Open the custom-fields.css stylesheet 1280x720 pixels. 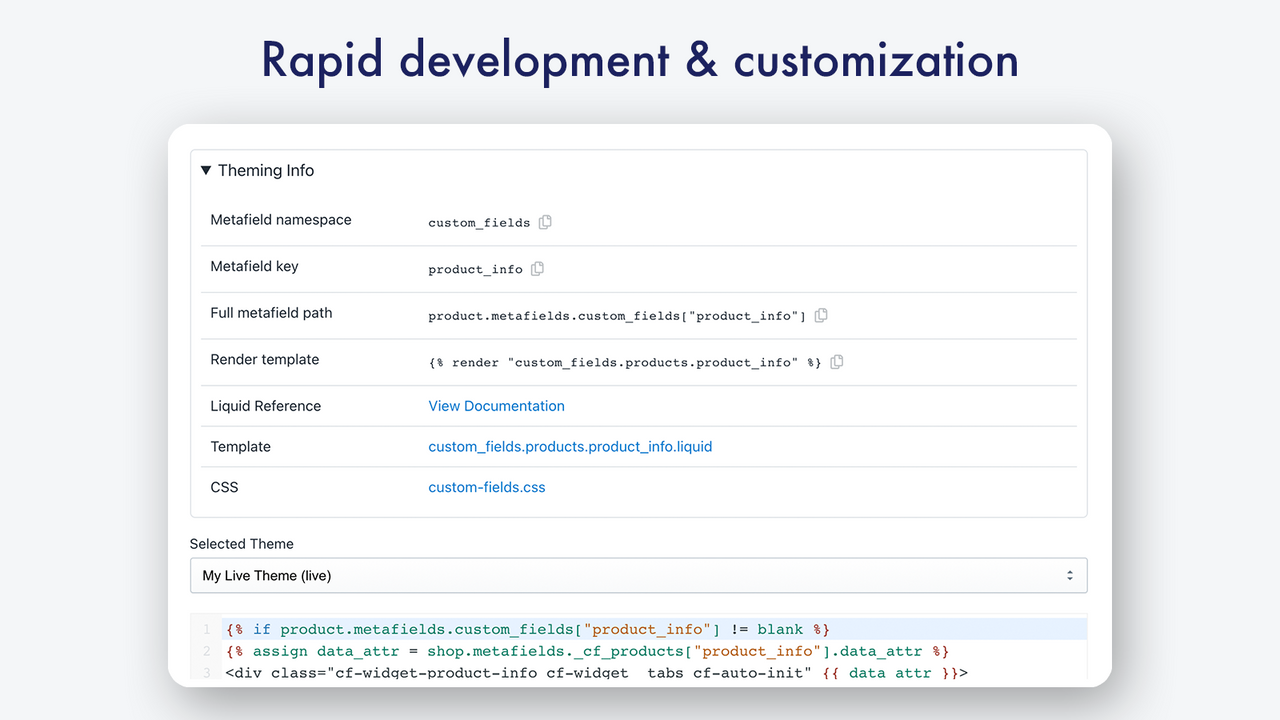click(486, 487)
